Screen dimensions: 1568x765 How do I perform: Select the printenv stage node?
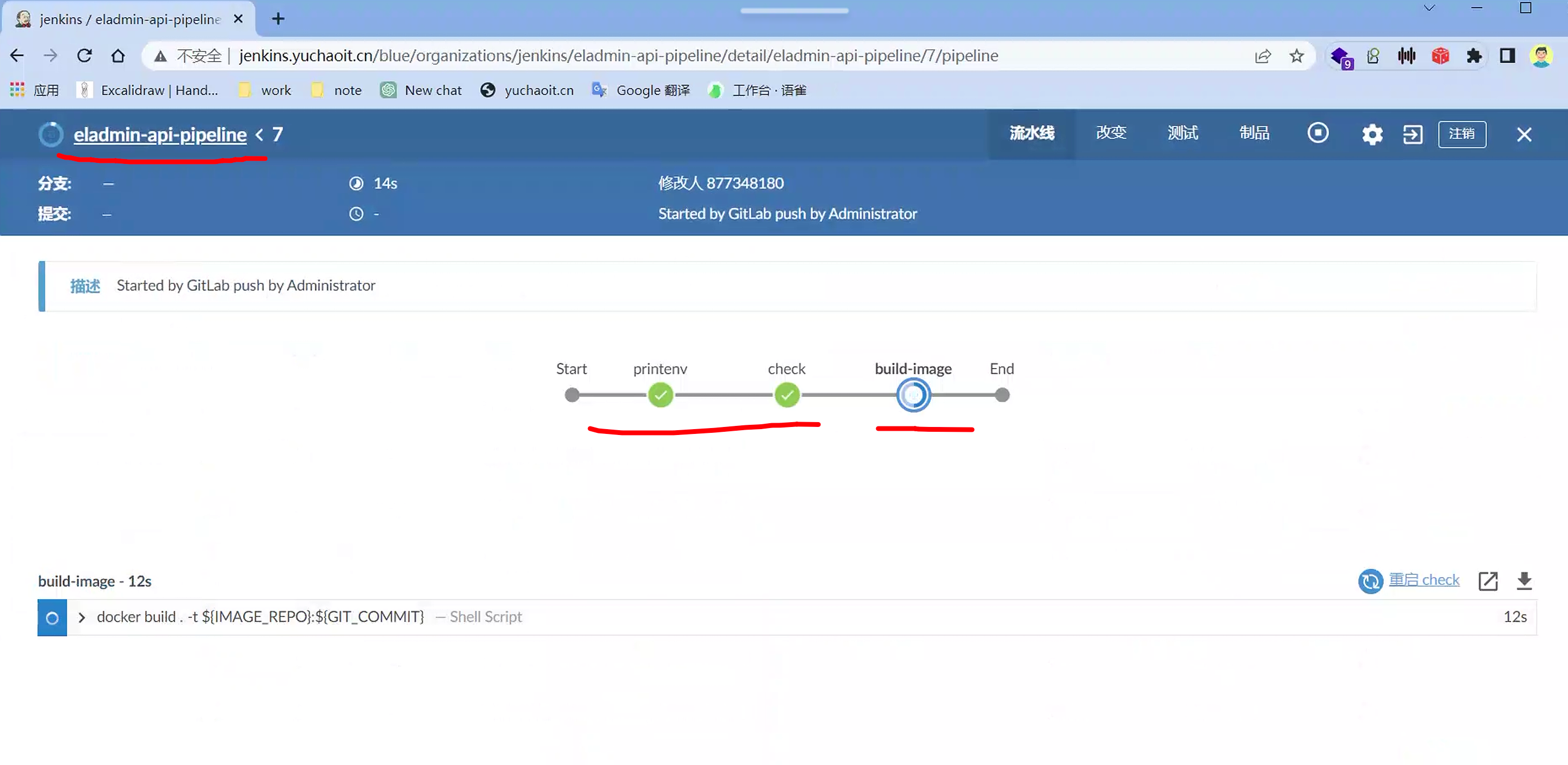tap(660, 395)
